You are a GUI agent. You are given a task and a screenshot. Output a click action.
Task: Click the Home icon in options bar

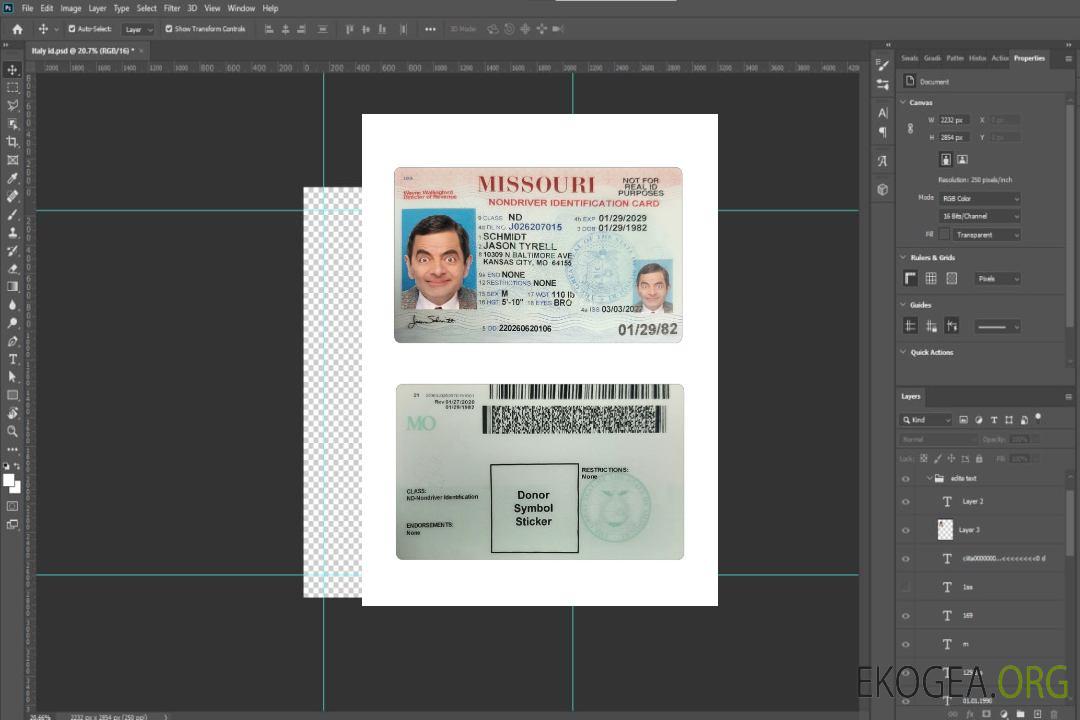point(17,29)
